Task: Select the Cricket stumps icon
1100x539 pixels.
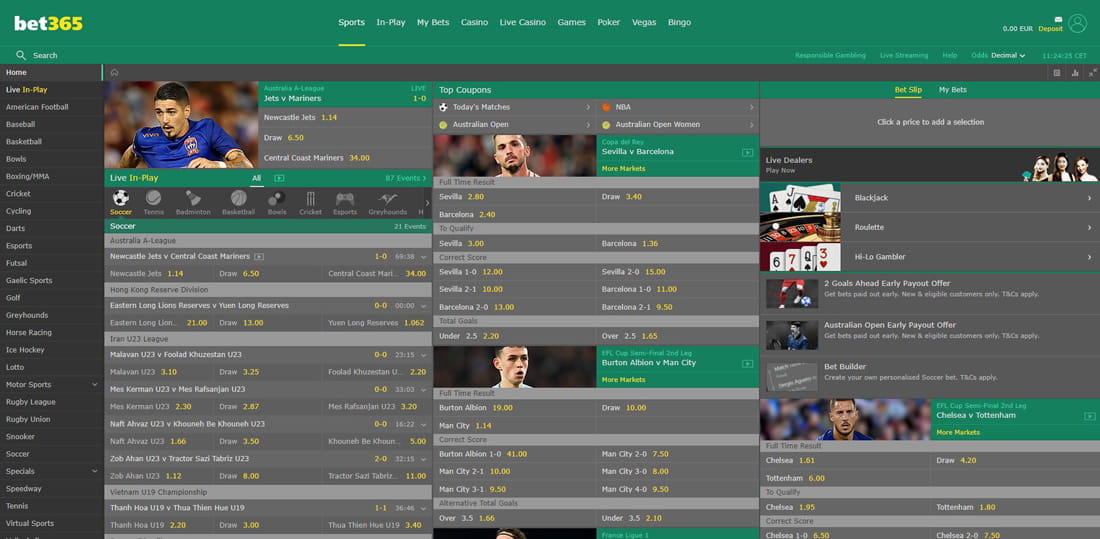Action: click(310, 199)
